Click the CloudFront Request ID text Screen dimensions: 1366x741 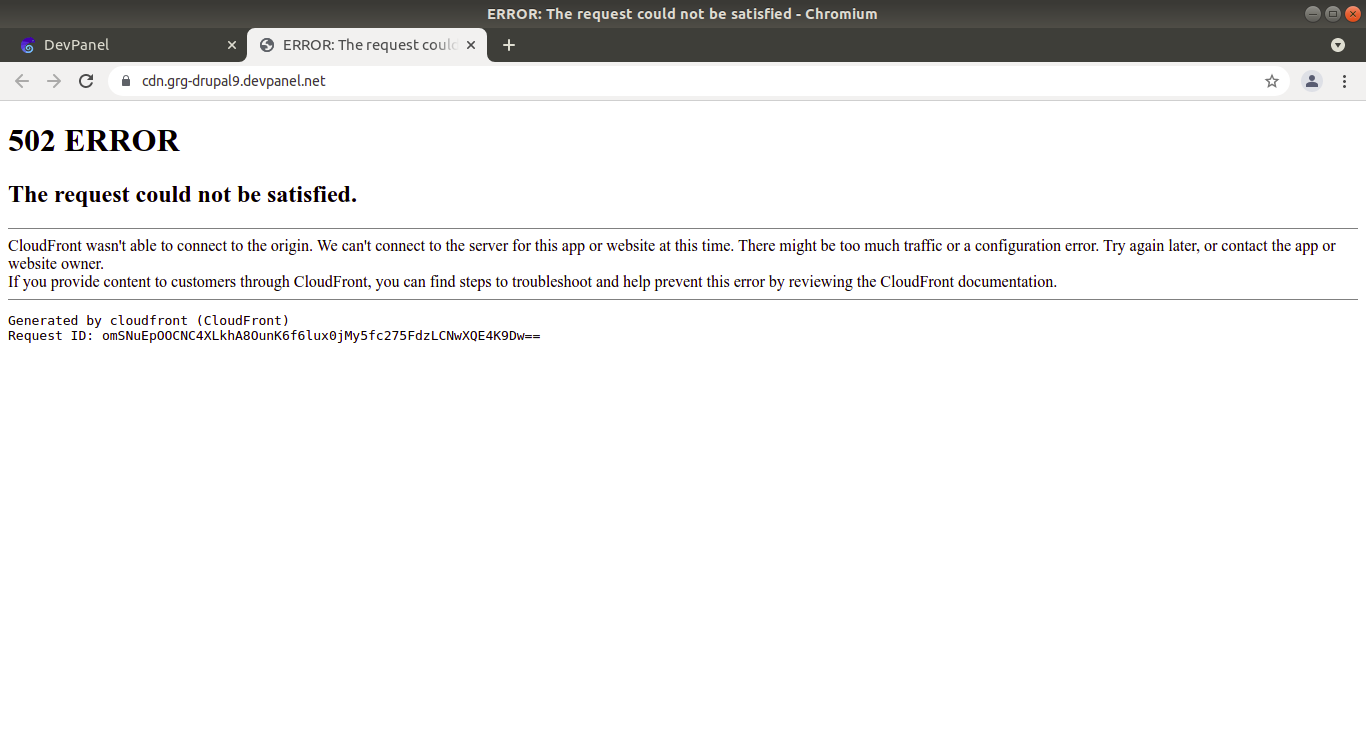274,335
